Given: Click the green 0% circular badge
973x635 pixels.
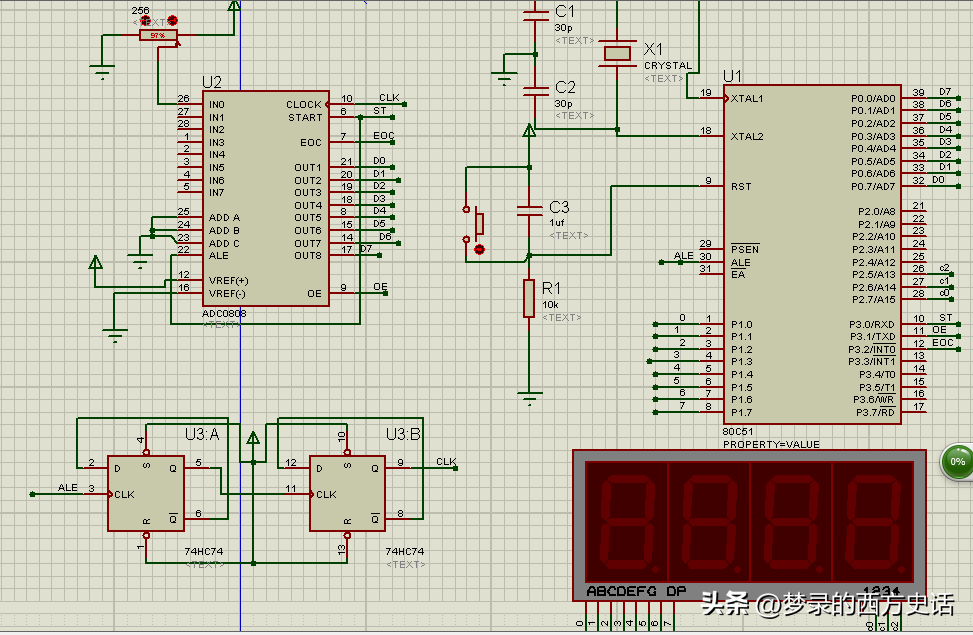Looking at the screenshot, I should tap(957, 461).
